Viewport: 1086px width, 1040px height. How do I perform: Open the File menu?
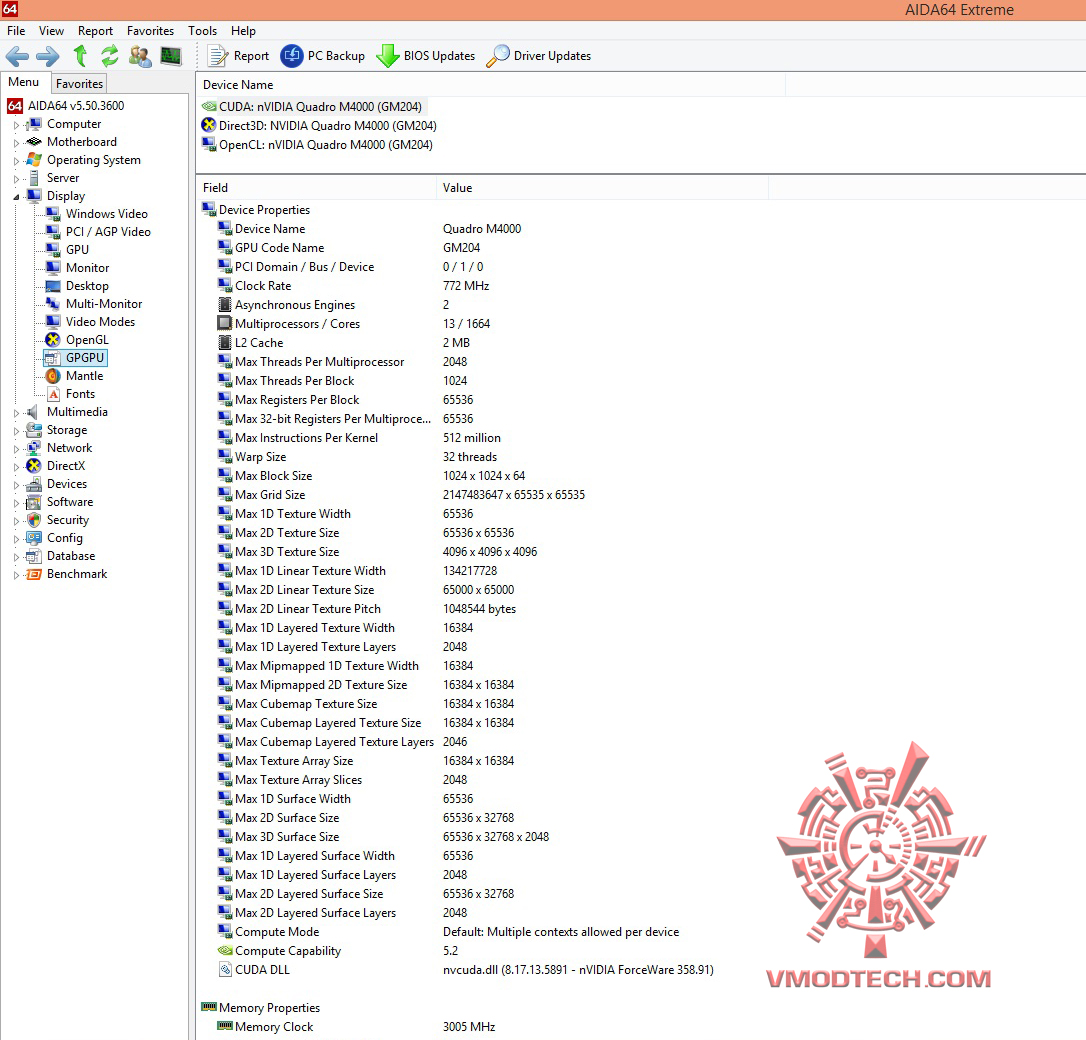(16, 30)
